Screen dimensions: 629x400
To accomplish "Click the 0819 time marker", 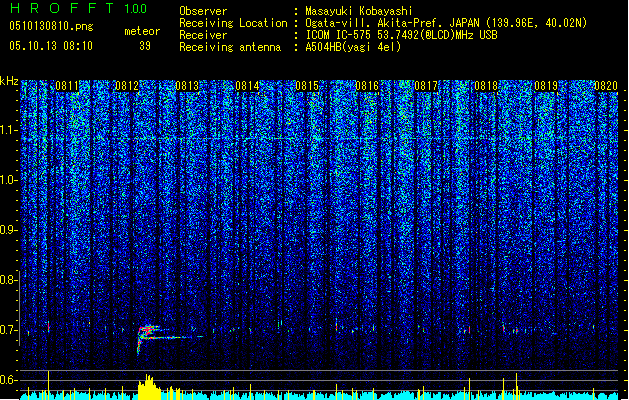I will [x=546, y=86].
